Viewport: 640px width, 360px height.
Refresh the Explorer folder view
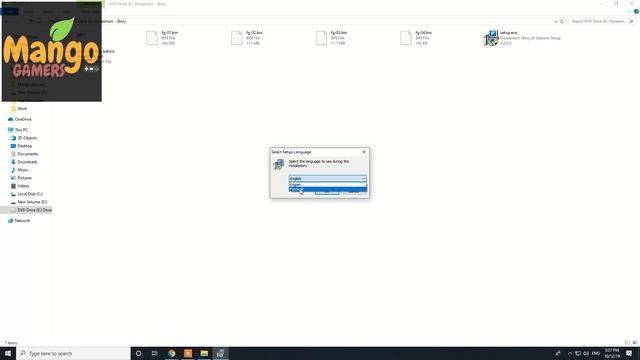(x=562, y=21)
